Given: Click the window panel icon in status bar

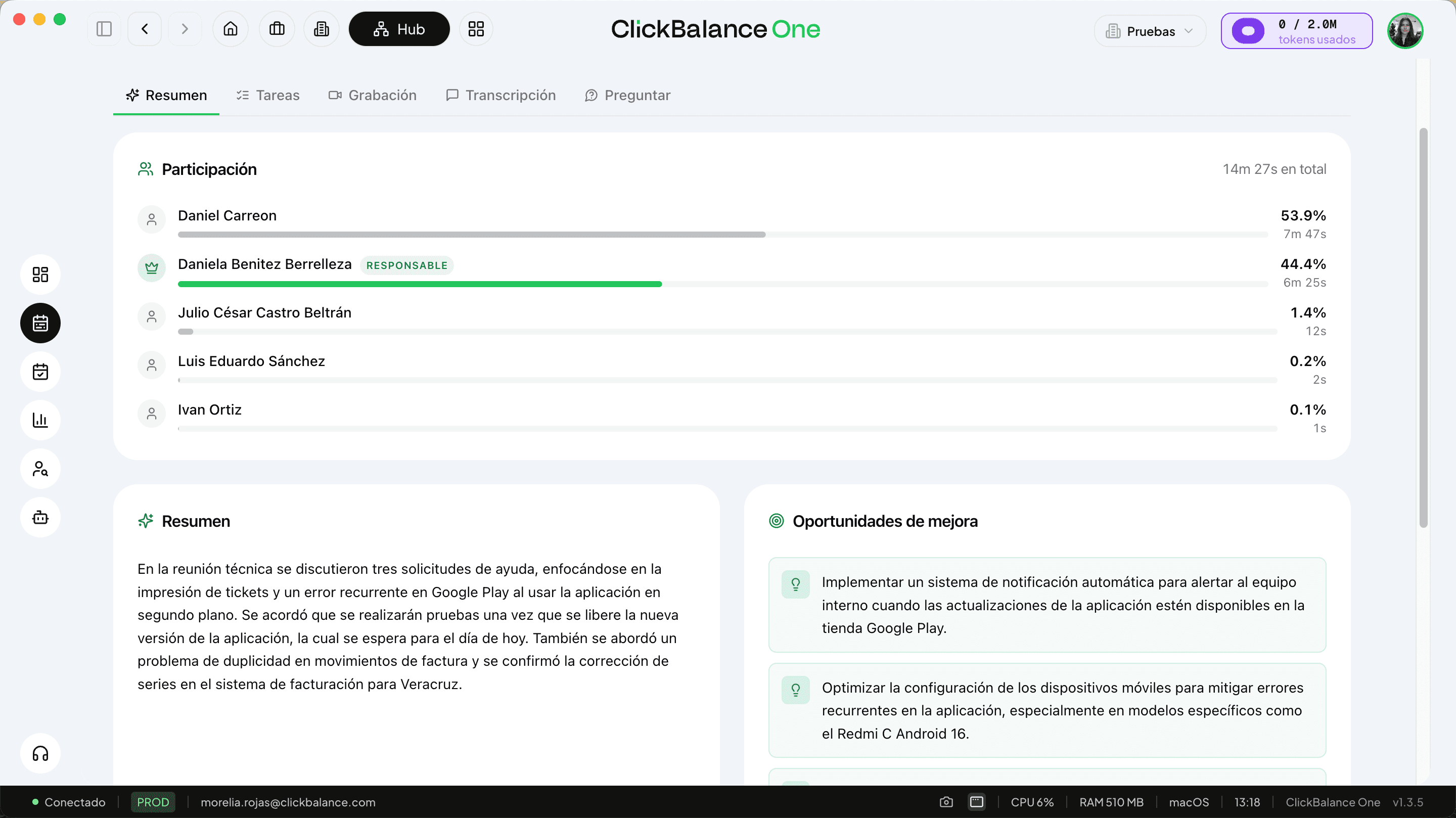Looking at the screenshot, I should pos(977,802).
